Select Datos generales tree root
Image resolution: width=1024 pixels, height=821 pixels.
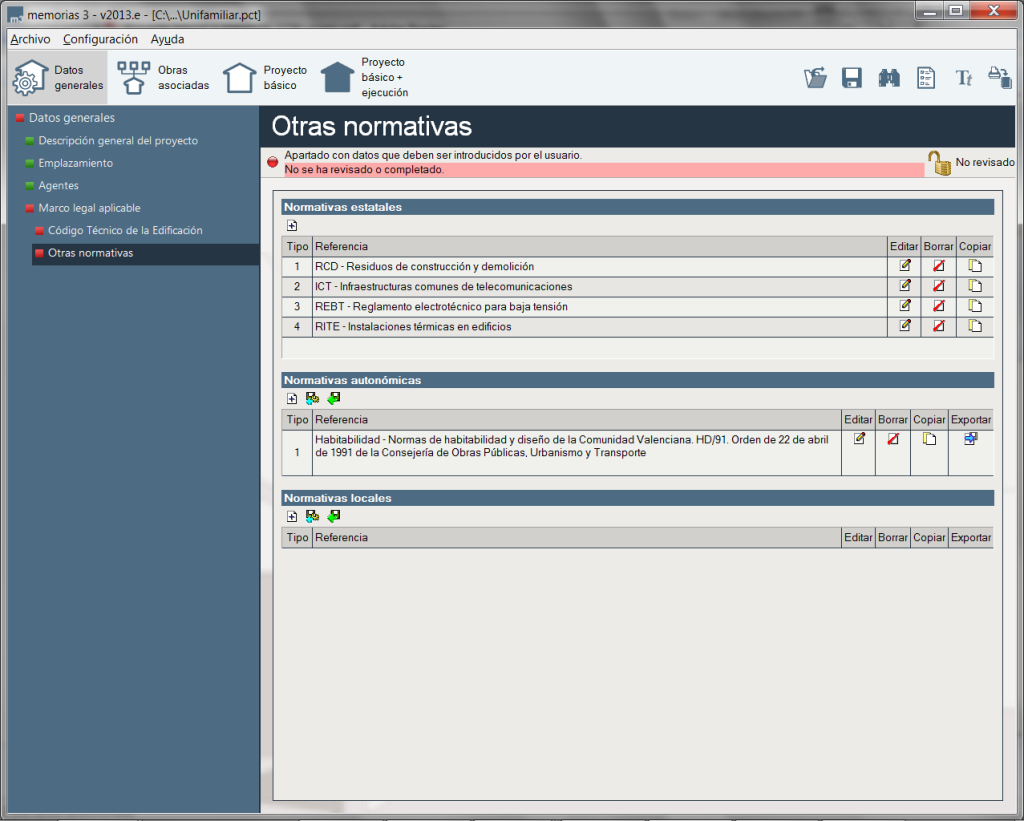[71, 118]
